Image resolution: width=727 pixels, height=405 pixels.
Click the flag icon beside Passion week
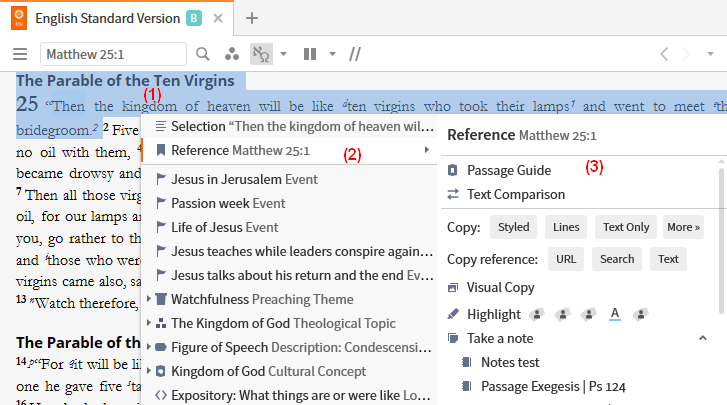point(161,203)
